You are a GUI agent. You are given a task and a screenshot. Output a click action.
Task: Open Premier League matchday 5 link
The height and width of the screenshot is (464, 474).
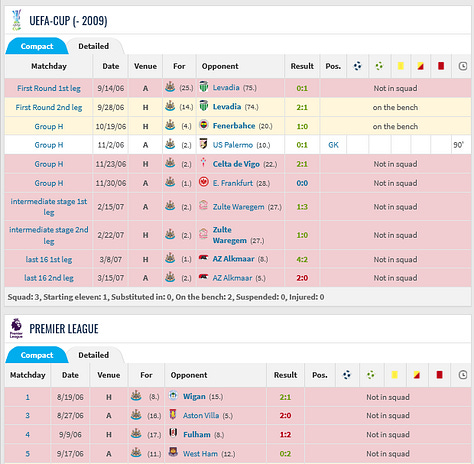28,453
